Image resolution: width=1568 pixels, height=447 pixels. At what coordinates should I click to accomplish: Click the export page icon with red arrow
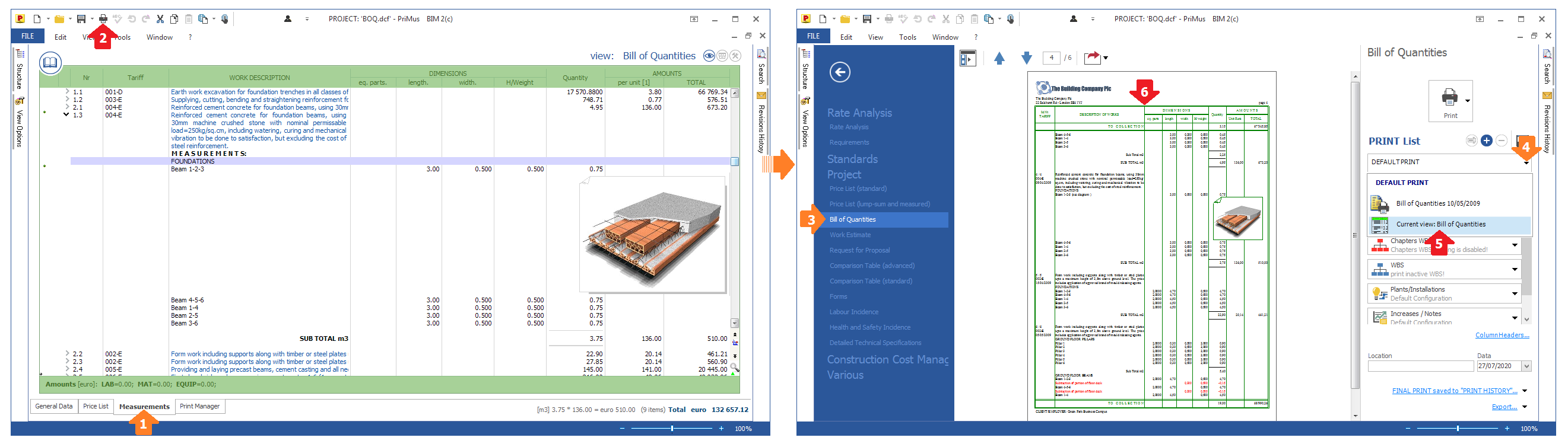(x=1093, y=58)
